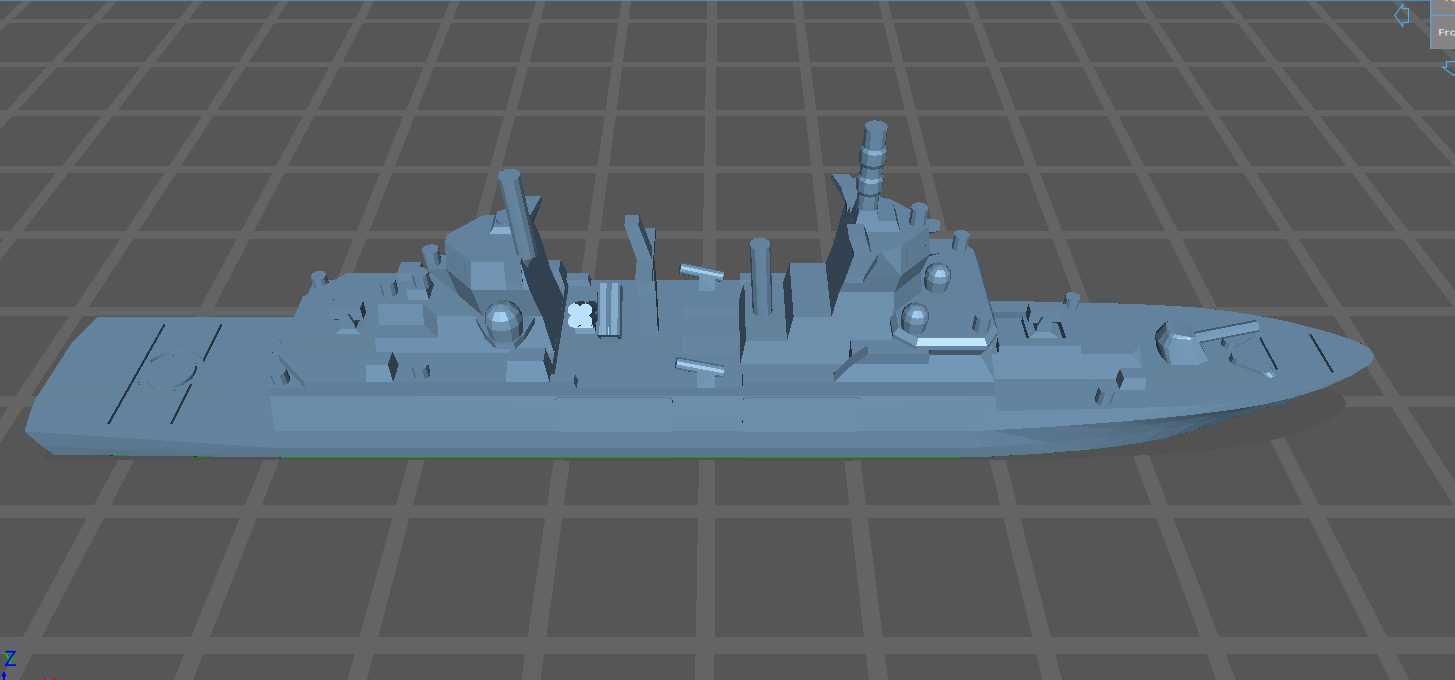Click the Z axis label on the orientation gizmo
The height and width of the screenshot is (680, 1455).
coord(10,658)
